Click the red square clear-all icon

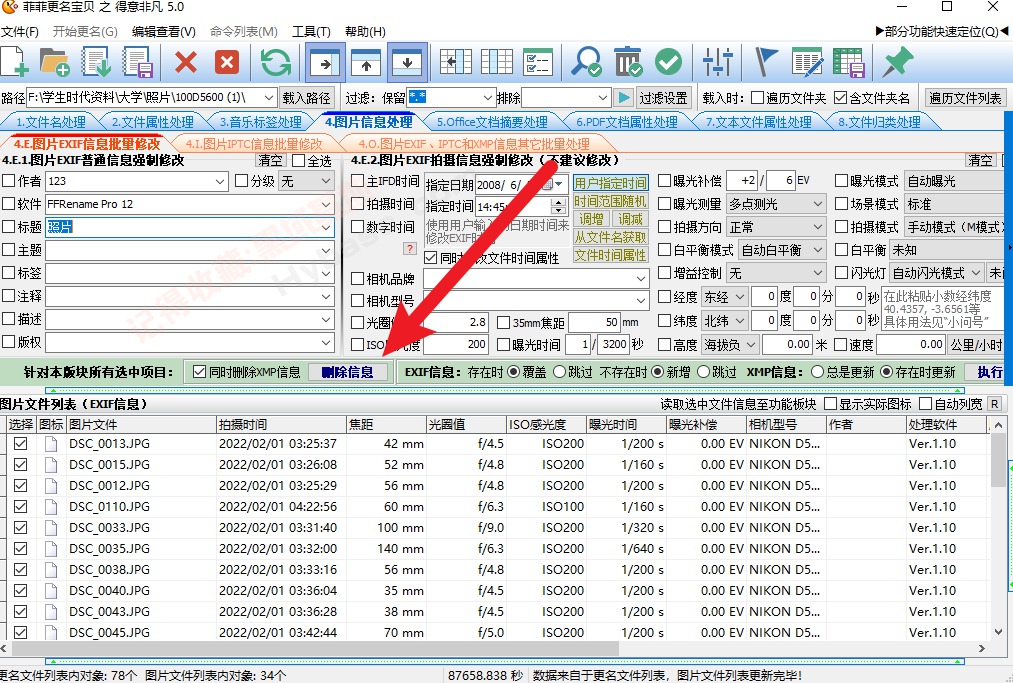coord(227,63)
